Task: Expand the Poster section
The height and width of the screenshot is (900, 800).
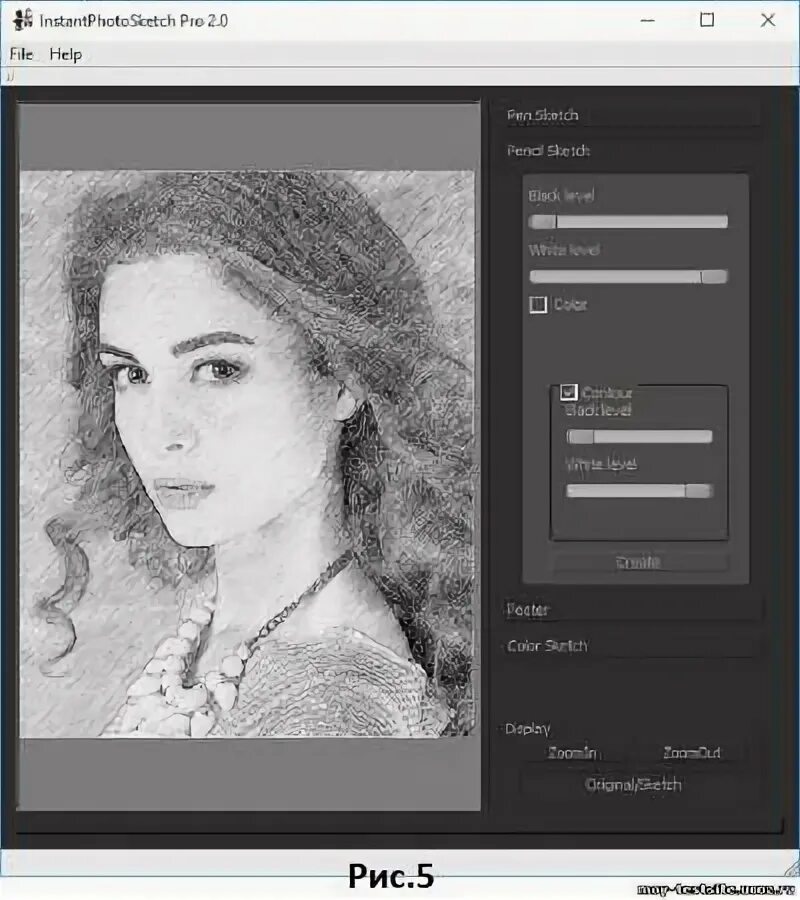Action: click(631, 609)
